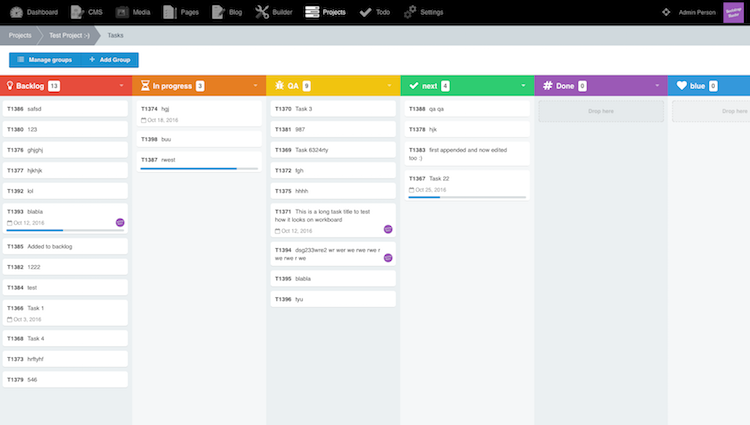Click the purple user avatar thumbnail
The height and width of the screenshot is (425, 750).
(733, 12)
